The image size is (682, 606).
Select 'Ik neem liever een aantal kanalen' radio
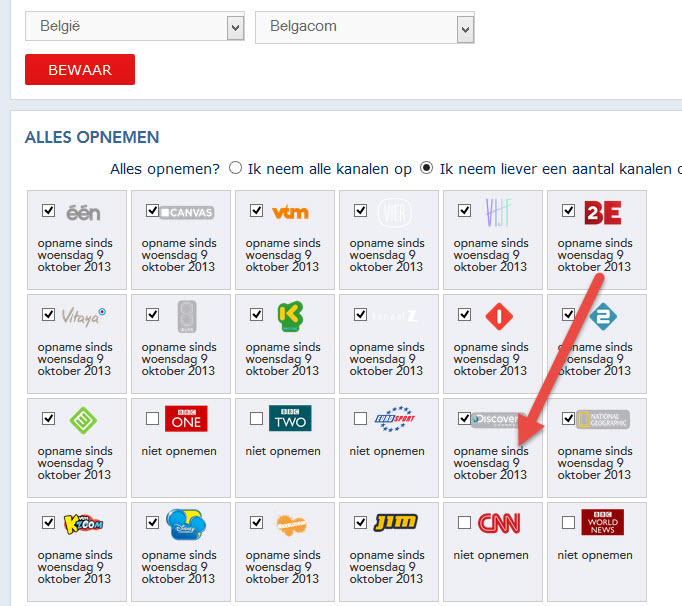coord(427,168)
